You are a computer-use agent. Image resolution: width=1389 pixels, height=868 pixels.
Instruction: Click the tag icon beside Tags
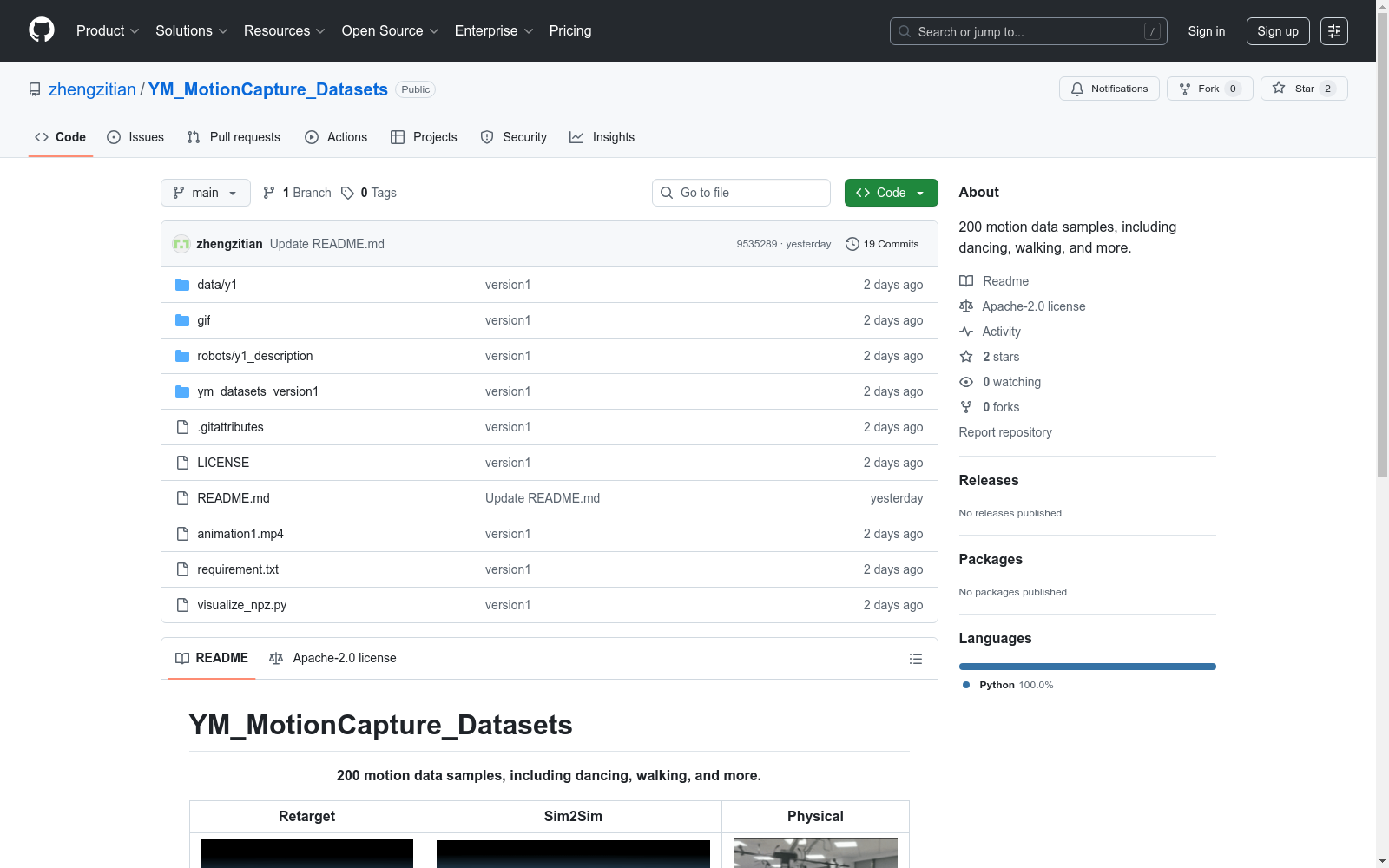click(x=347, y=193)
